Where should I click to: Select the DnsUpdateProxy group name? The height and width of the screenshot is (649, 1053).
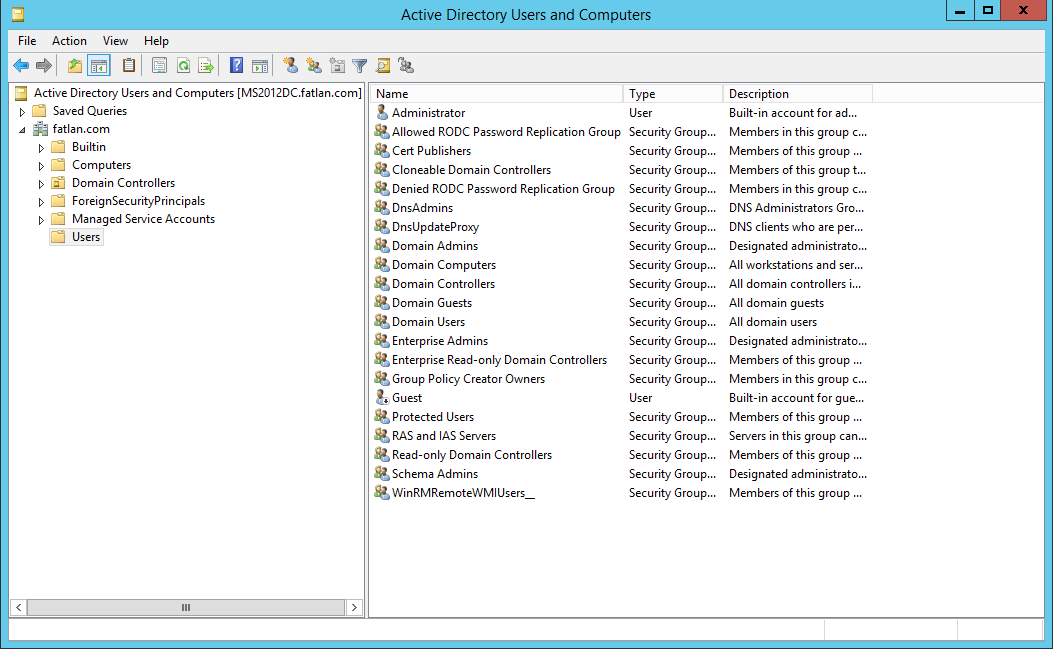point(435,227)
